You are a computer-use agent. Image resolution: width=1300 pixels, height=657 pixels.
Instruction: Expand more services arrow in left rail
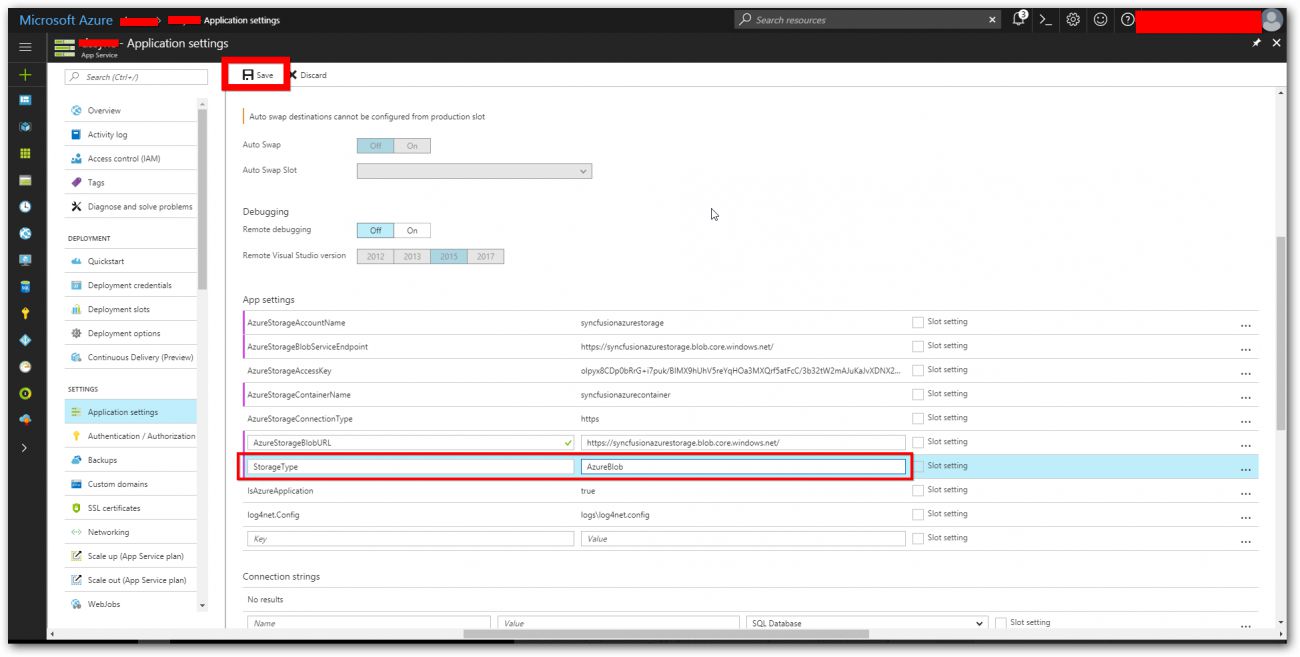tap(25, 448)
